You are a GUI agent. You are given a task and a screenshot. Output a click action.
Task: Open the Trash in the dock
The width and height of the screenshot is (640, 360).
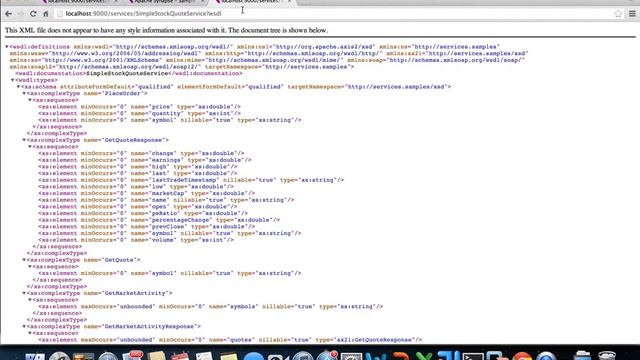point(607,355)
